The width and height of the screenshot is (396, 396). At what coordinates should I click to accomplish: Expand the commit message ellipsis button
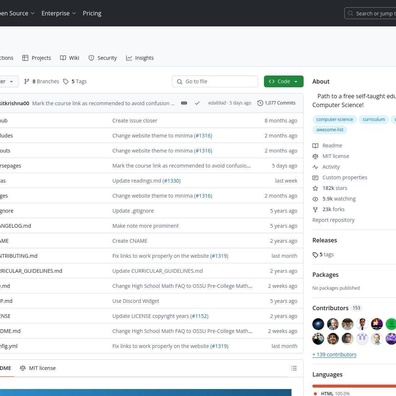[x=184, y=103]
